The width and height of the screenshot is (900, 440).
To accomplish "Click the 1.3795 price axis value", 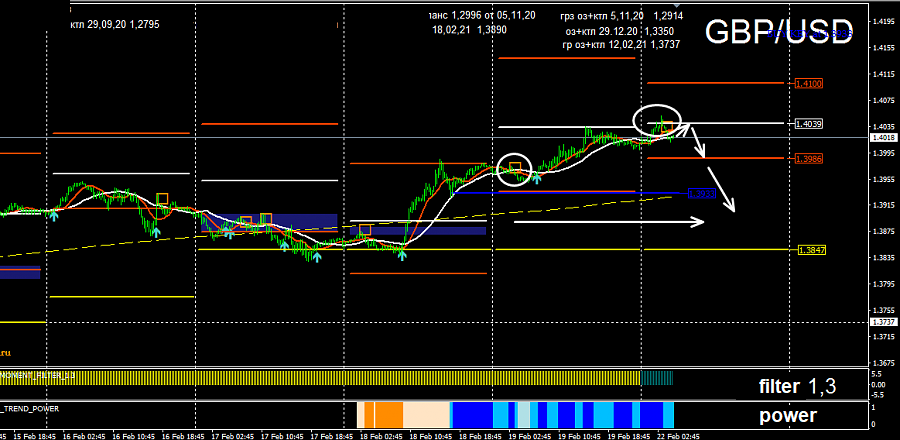I will click(x=884, y=285).
